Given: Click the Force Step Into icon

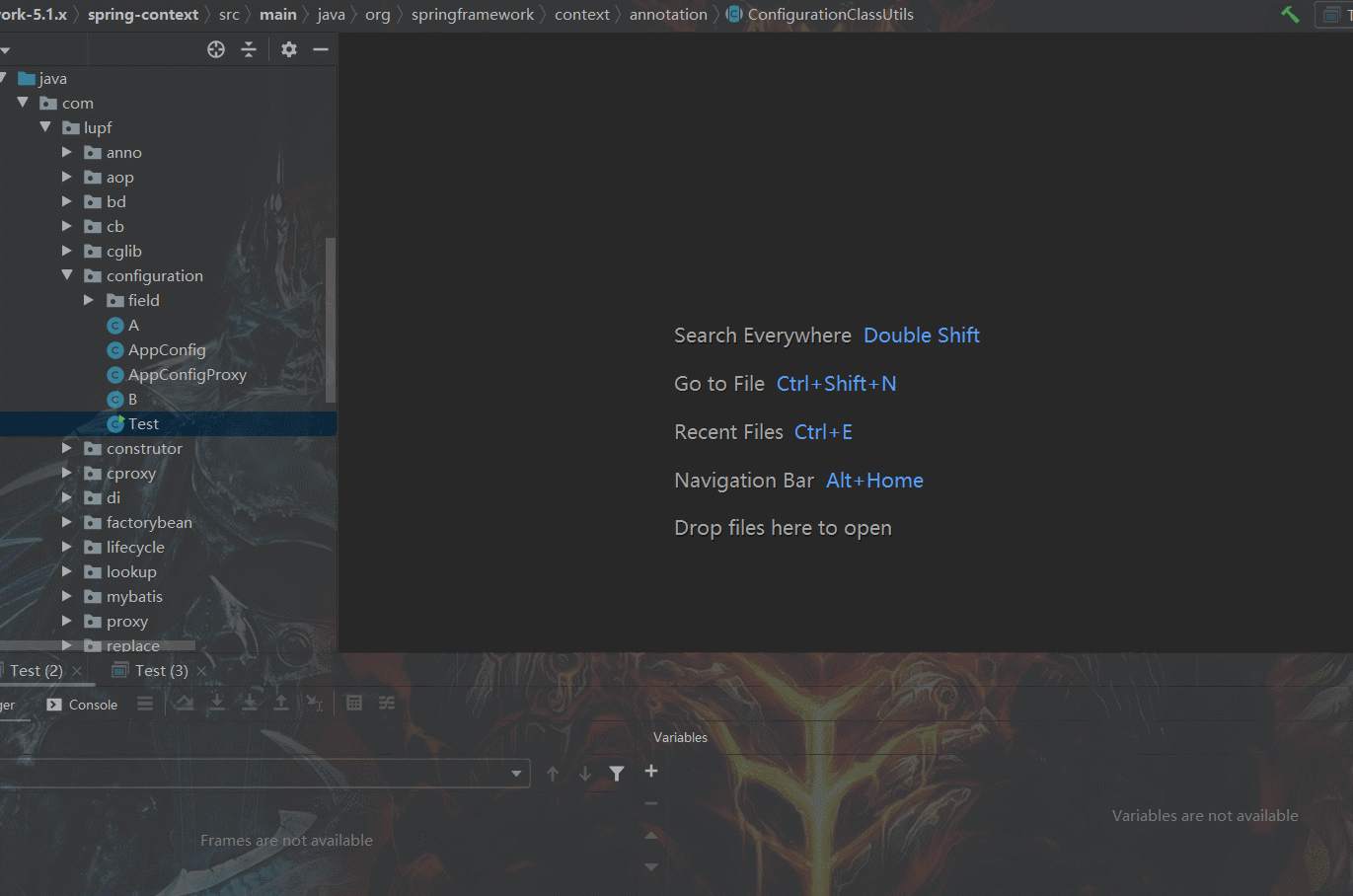Looking at the screenshot, I should [250, 703].
